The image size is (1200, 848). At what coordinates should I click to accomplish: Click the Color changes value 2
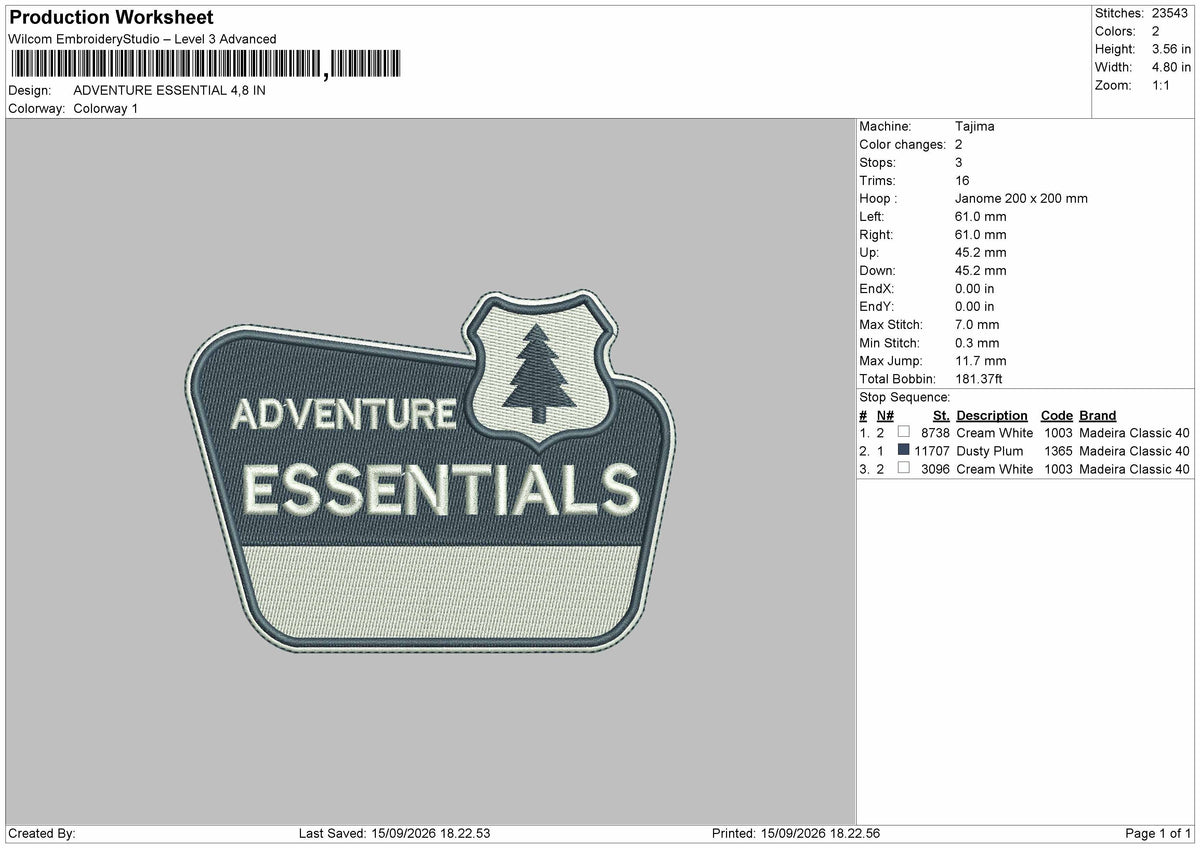click(x=959, y=144)
